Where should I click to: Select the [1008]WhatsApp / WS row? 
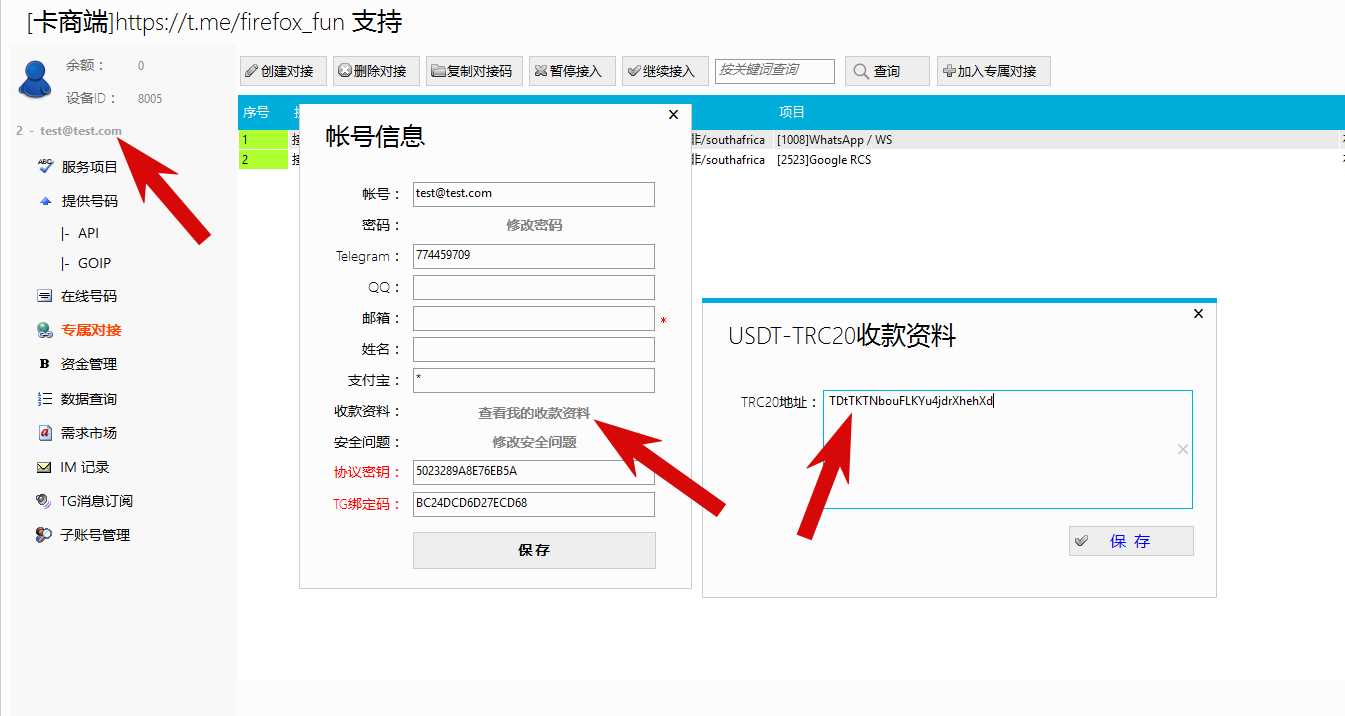[x=834, y=140]
